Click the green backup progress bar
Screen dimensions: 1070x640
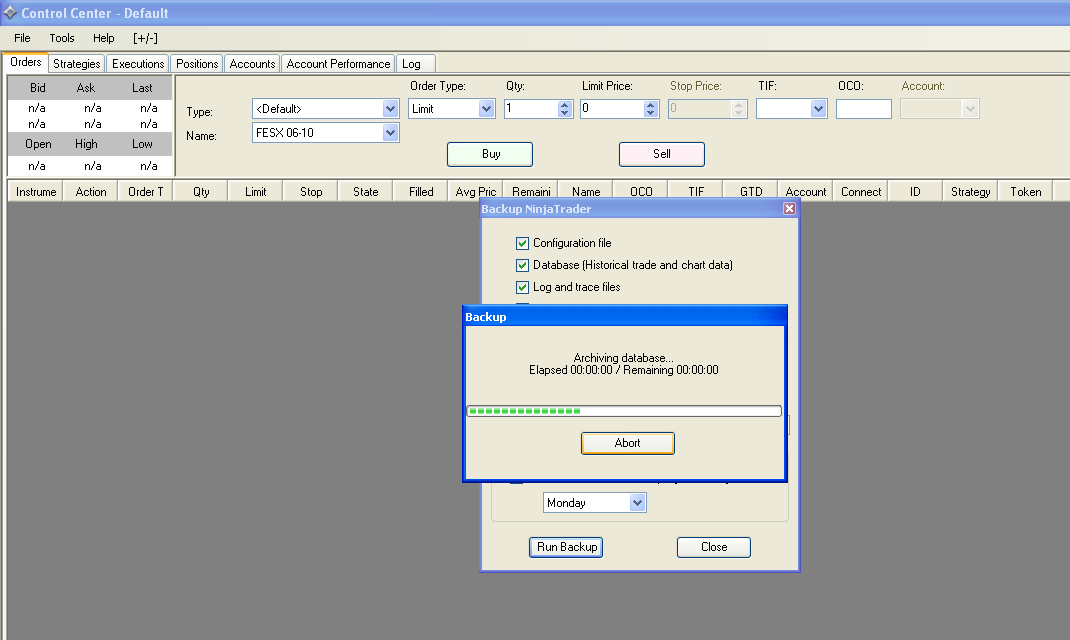pos(624,411)
